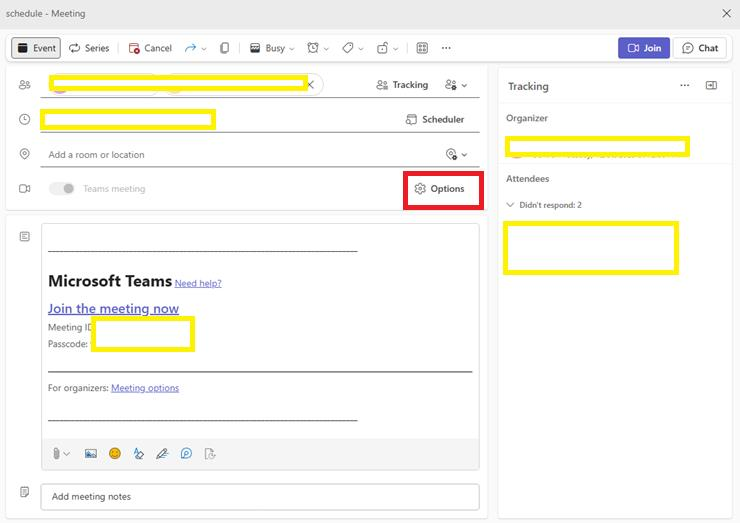This screenshot has width=740, height=523.
Task: Click the Add a room or location field
Action: click(241, 154)
